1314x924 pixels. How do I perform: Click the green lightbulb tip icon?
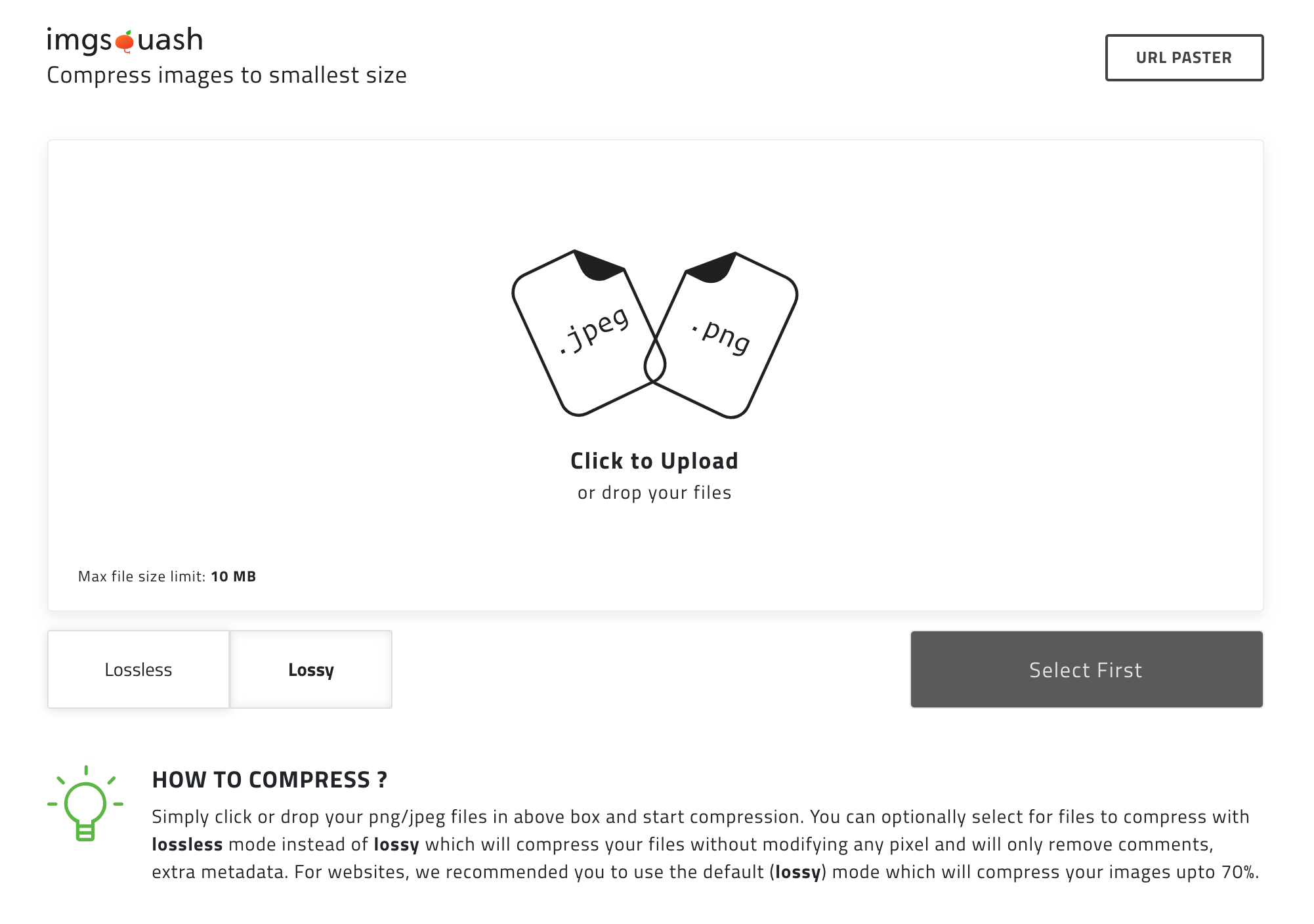click(x=85, y=804)
